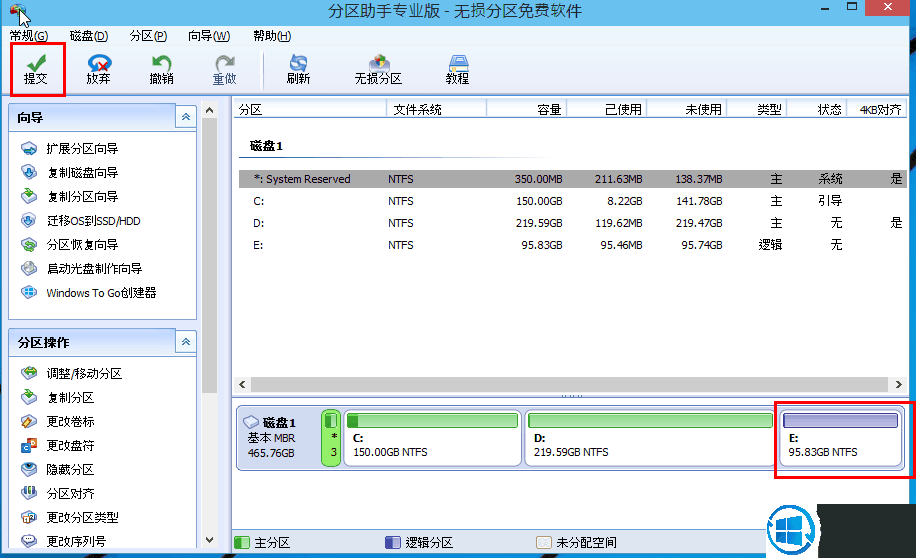The image size is (916, 558).
Task: Select the E: partition row in table
Action: (572, 245)
